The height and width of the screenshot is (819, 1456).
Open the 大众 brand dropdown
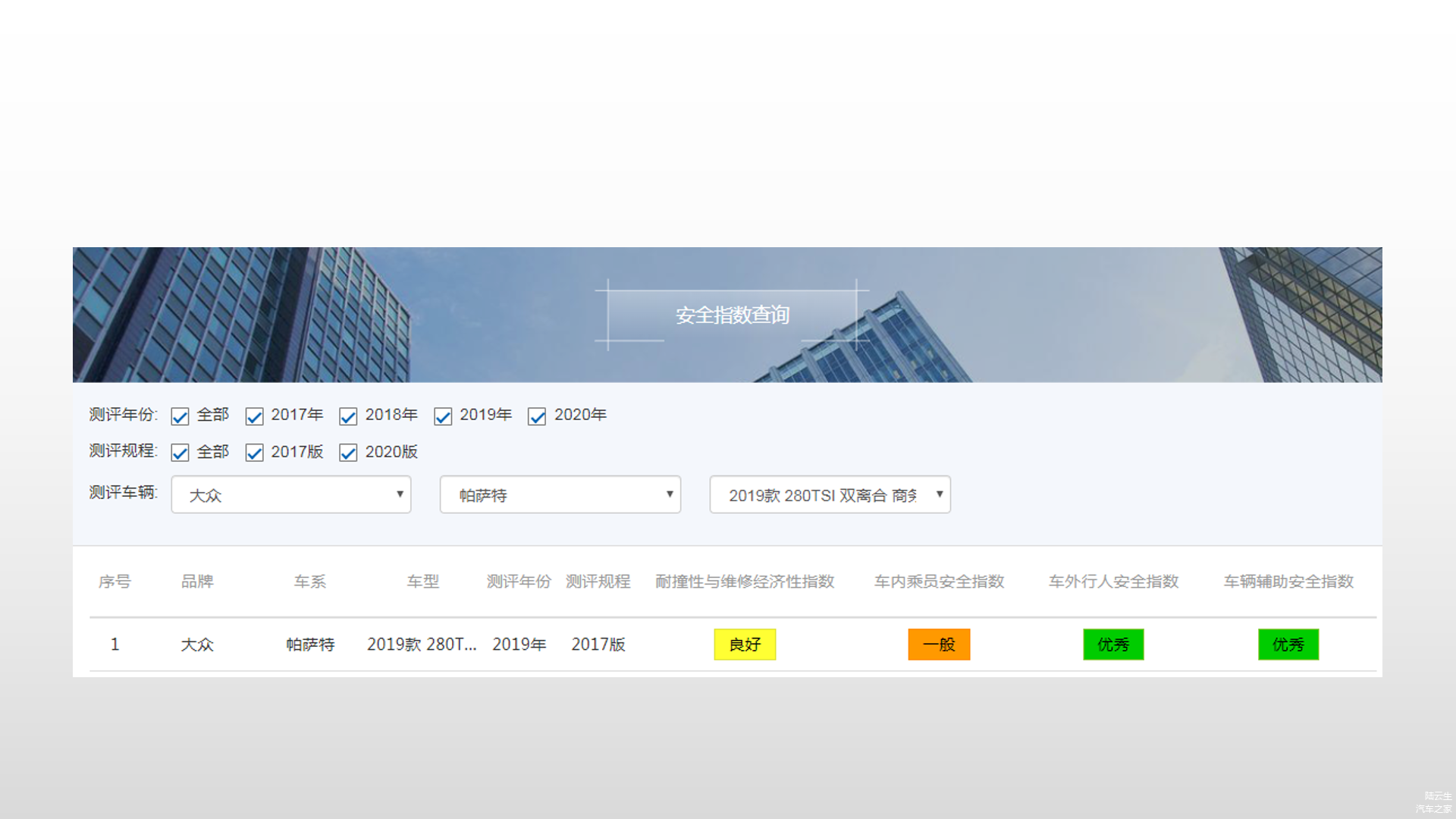(x=291, y=494)
